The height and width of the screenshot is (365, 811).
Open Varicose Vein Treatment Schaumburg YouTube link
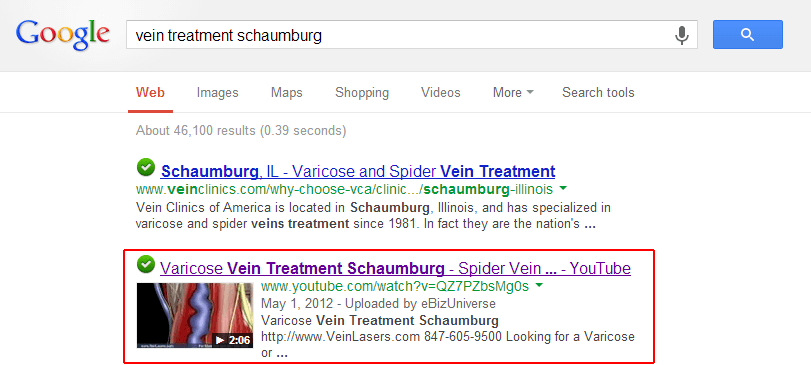[x=395, y=268]
